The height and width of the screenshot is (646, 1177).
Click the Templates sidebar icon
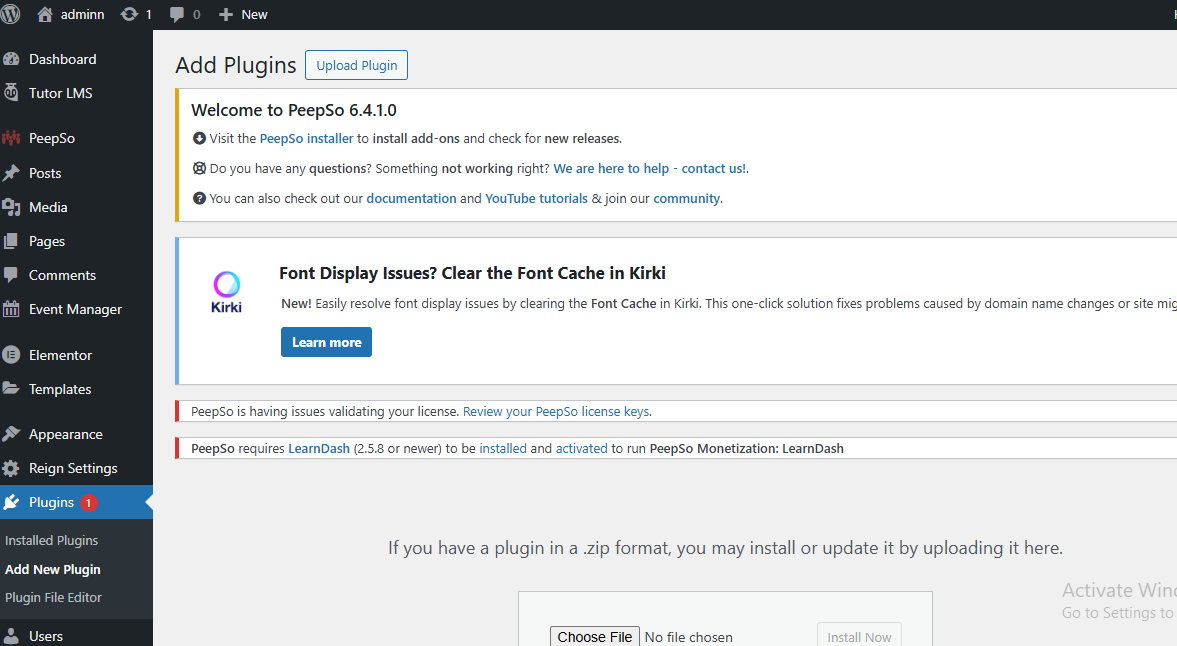[18, 389]
